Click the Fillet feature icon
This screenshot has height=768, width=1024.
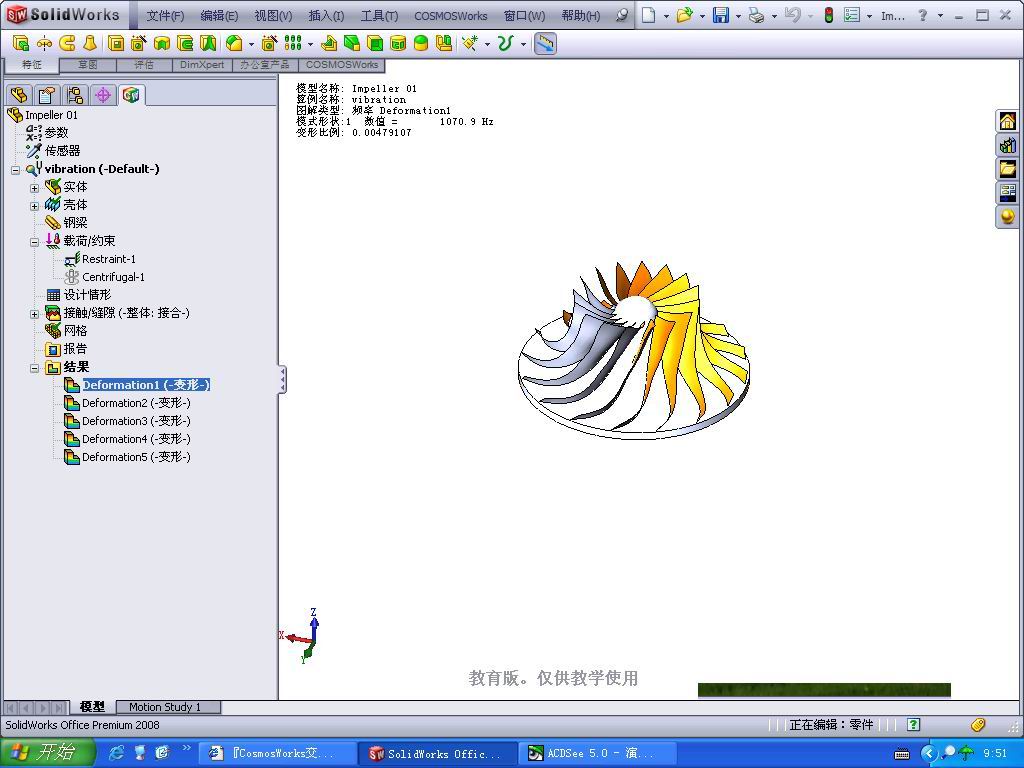[234, 44]
